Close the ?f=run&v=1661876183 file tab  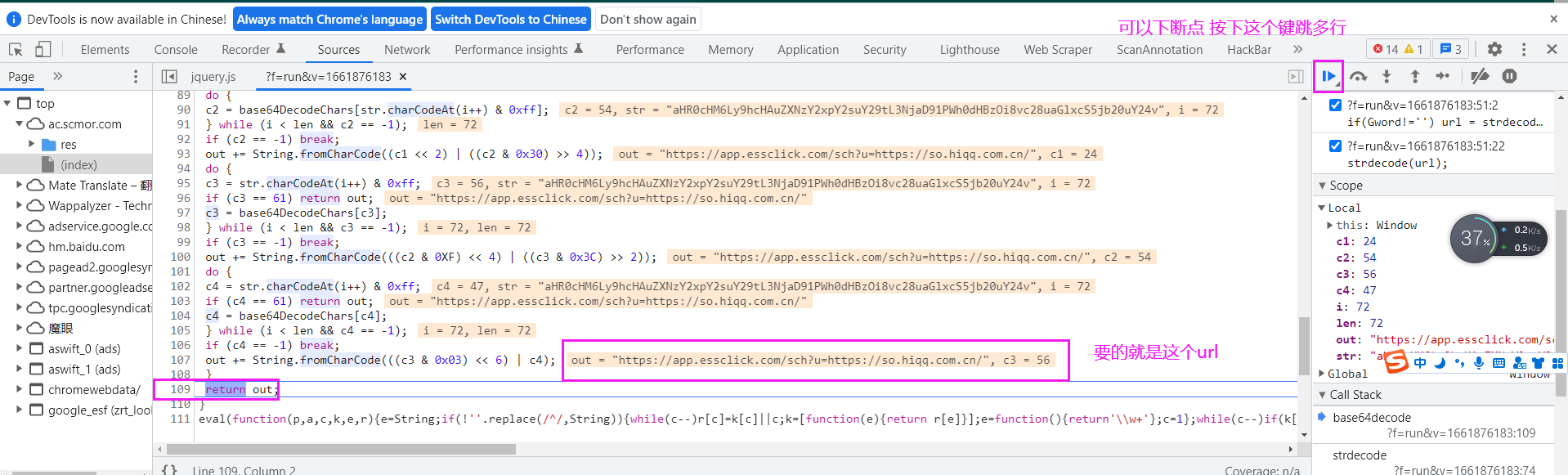403,76
